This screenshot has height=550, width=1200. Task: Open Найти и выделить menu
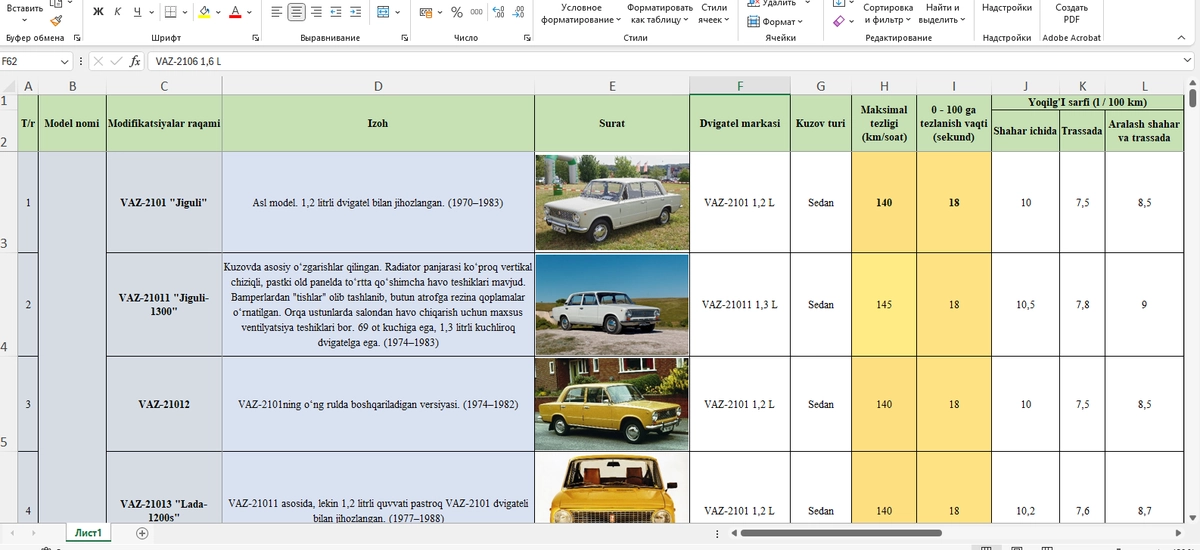(942, 13)
